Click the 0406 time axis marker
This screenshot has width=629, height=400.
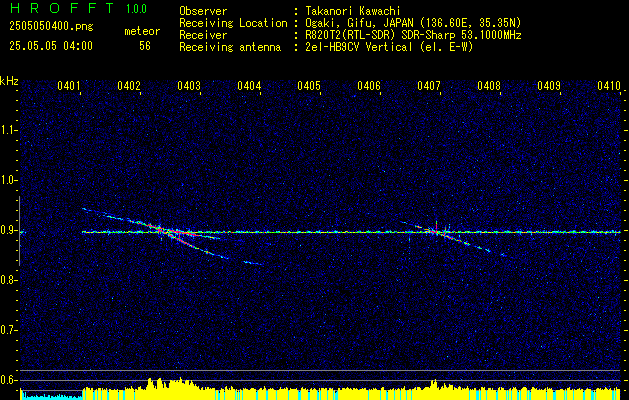(x=369, y=86)
